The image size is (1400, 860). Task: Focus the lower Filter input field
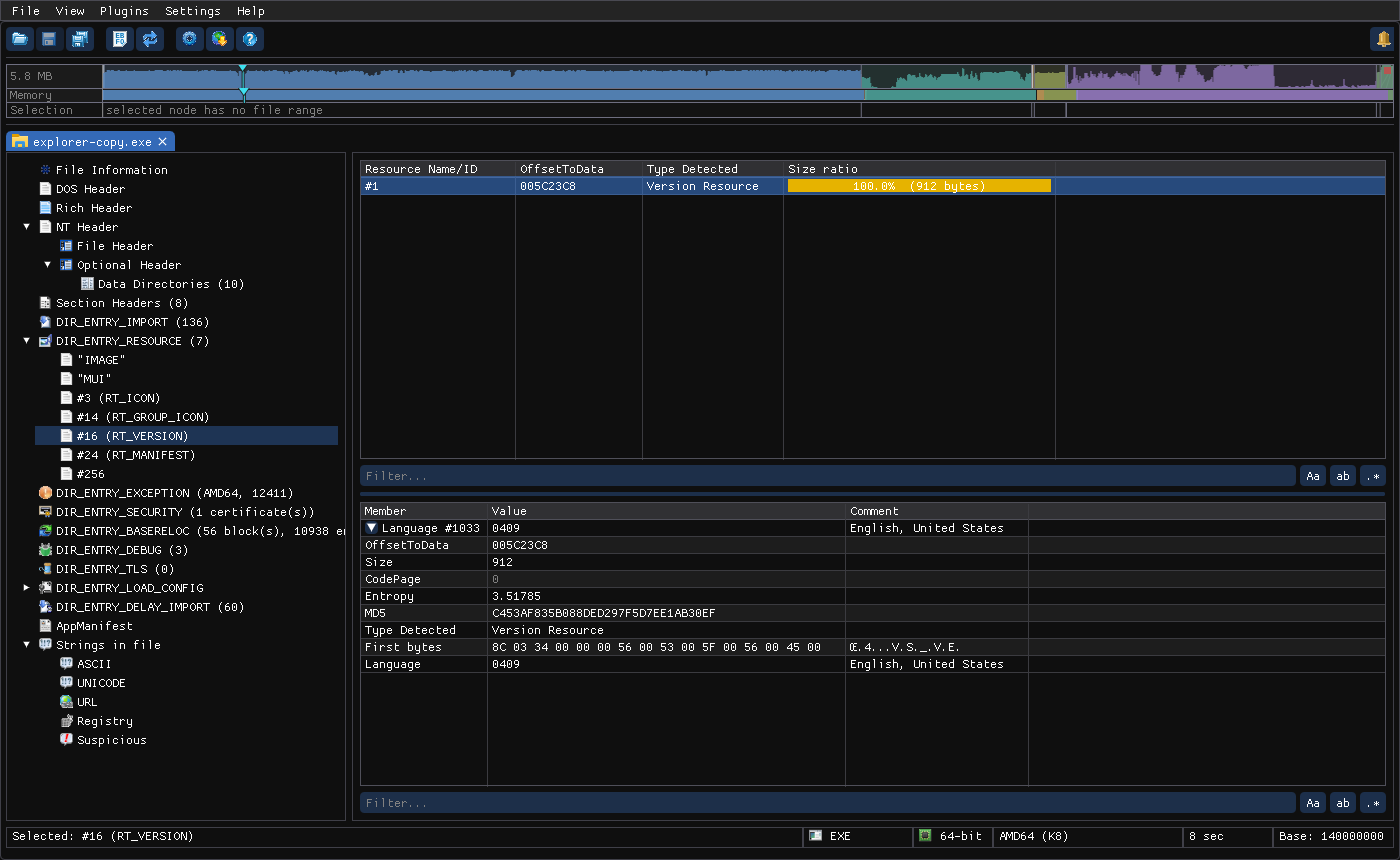pyautogui.click(x=828, y=803)
